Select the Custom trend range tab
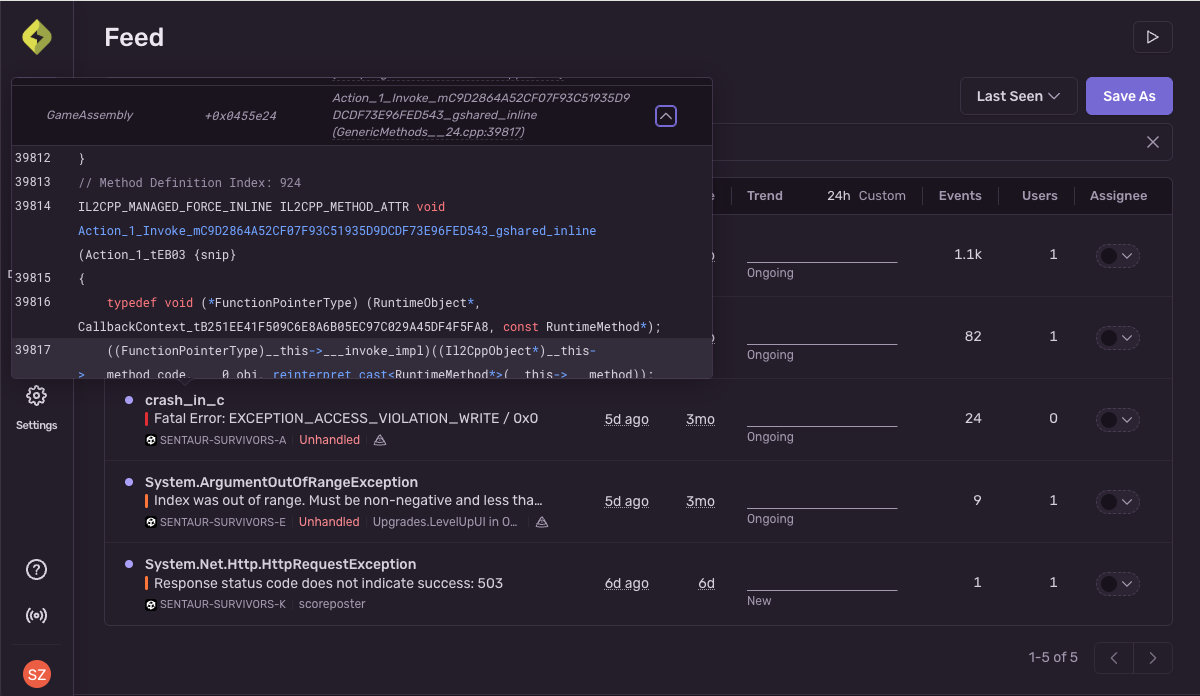 (884, 195)
